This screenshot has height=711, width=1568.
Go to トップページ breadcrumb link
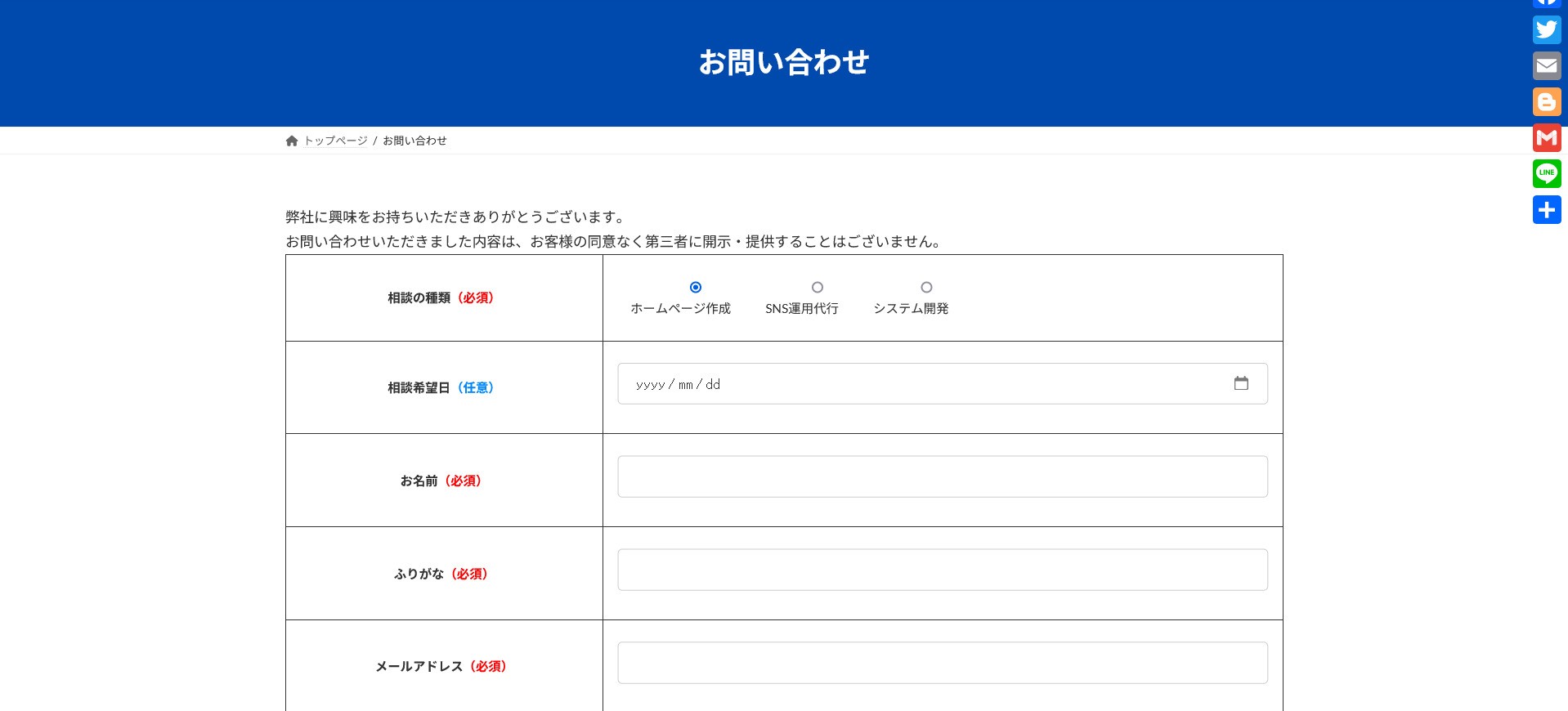pos(336,141)
